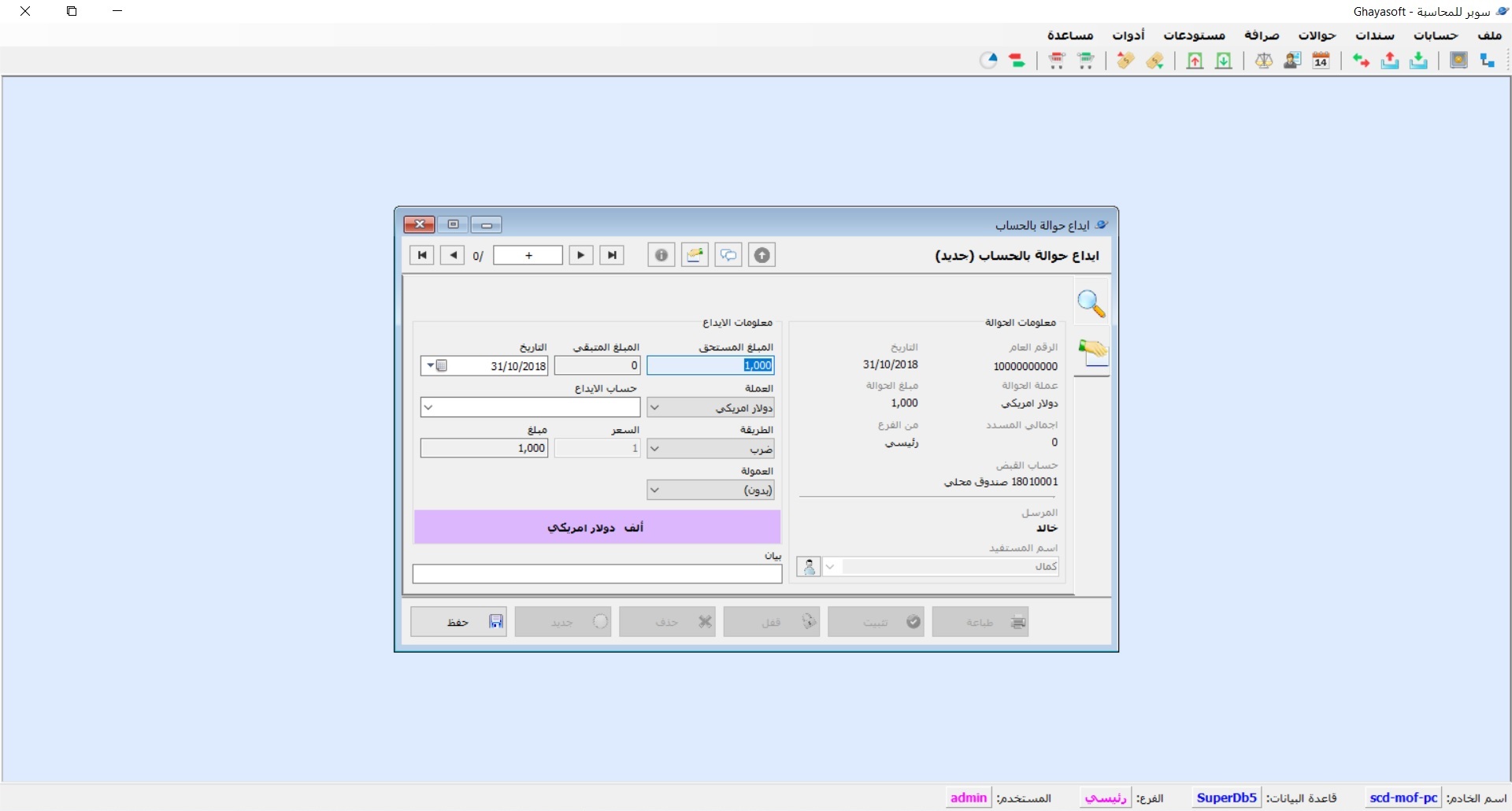
Task: Open the الطريقة method dropdown
Action: coord(710,449)
